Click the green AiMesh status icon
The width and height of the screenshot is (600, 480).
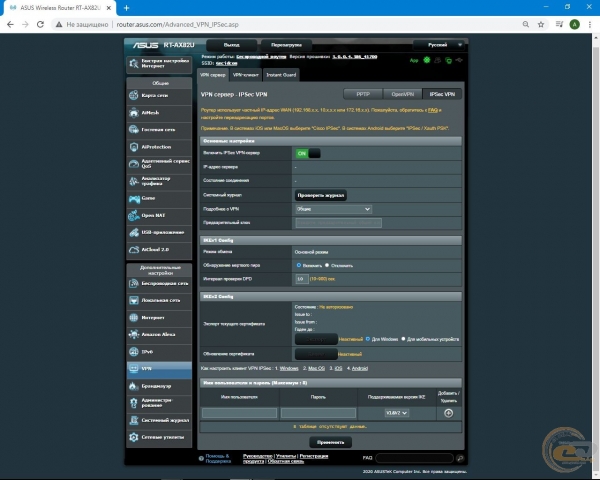[426, 60]
